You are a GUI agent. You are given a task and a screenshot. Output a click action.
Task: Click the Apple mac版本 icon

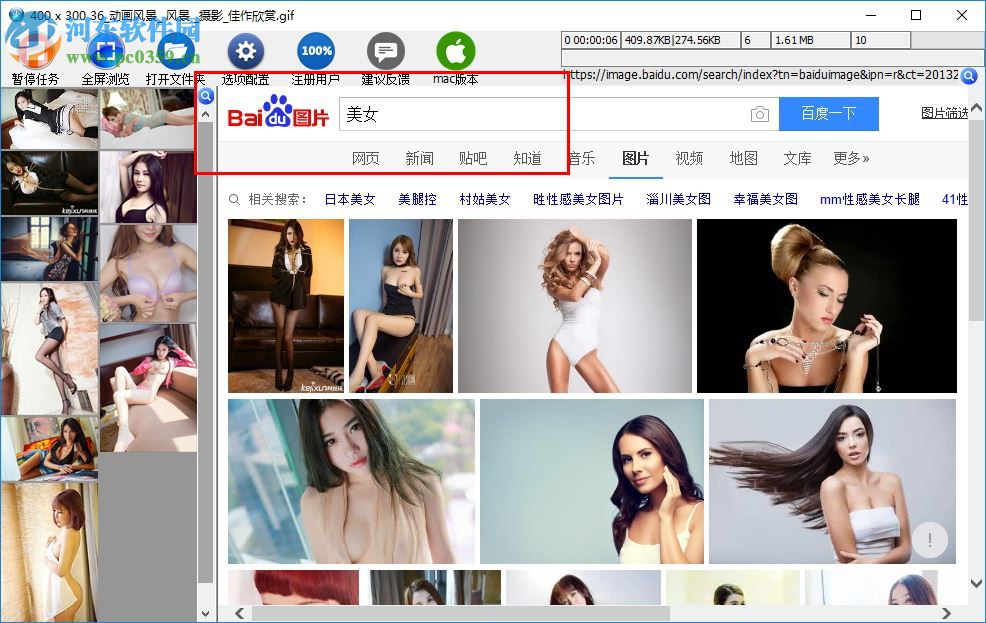(456, 50)
